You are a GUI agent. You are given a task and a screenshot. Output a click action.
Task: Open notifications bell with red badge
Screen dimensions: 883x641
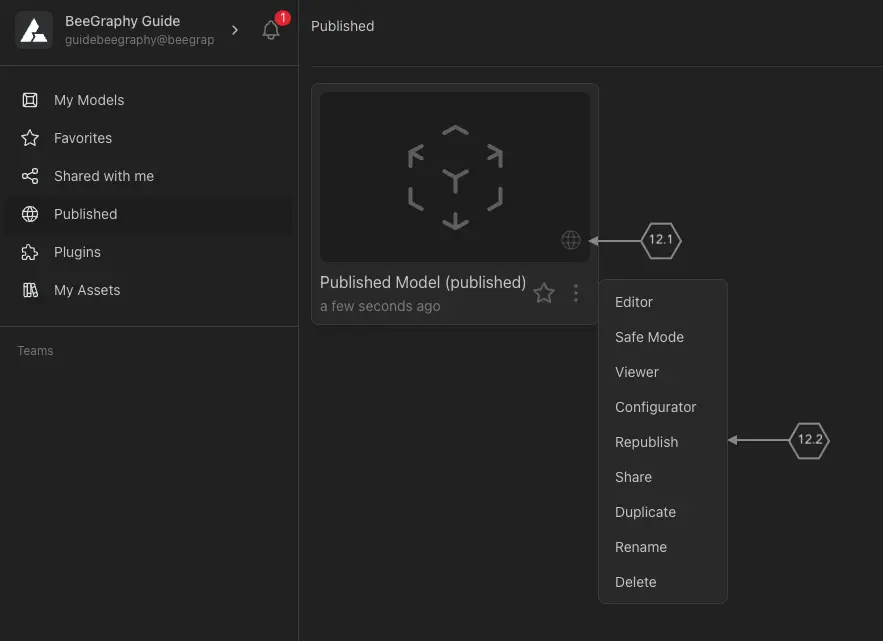tap(271, 30)
